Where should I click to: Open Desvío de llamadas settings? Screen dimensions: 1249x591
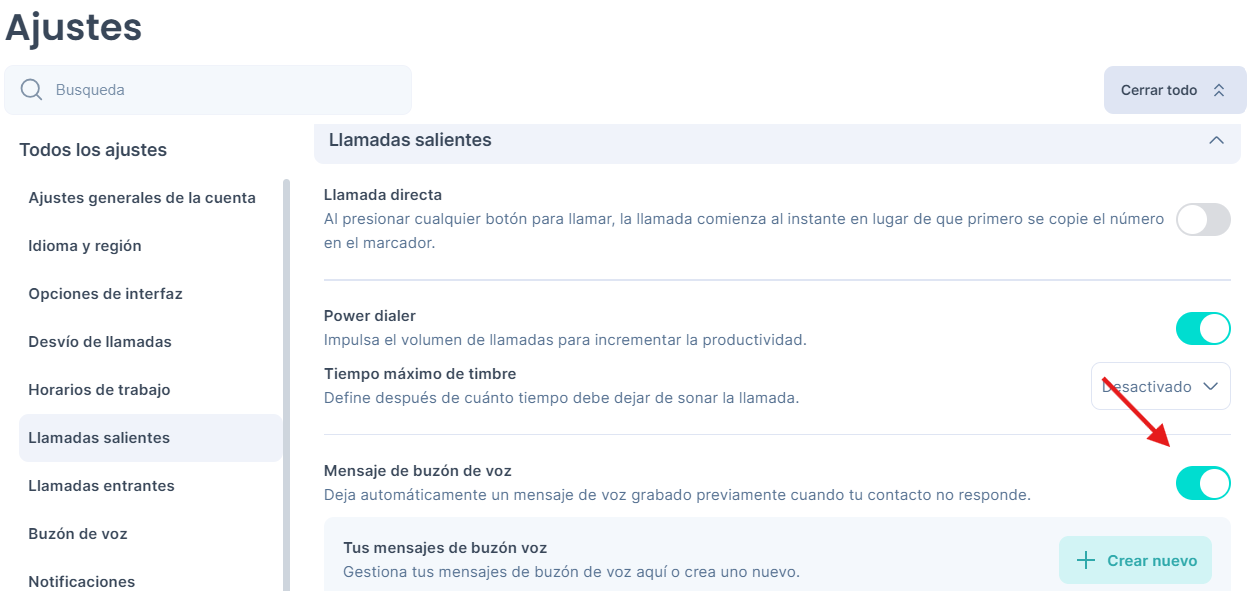[x=100, y=342]
